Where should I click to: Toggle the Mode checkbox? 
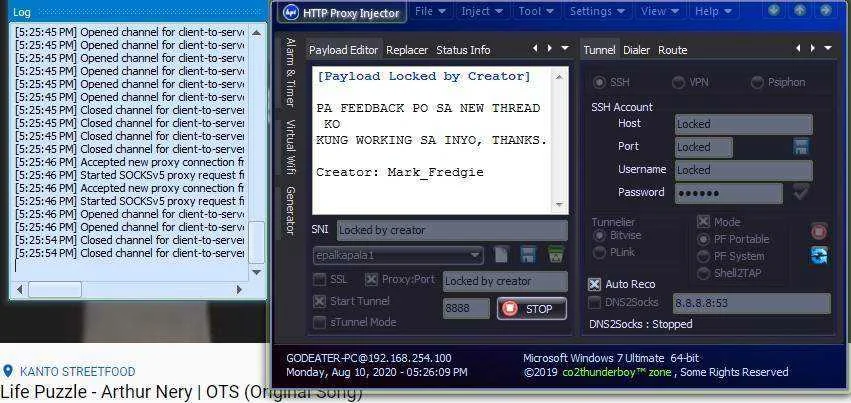tap(703, 222)
